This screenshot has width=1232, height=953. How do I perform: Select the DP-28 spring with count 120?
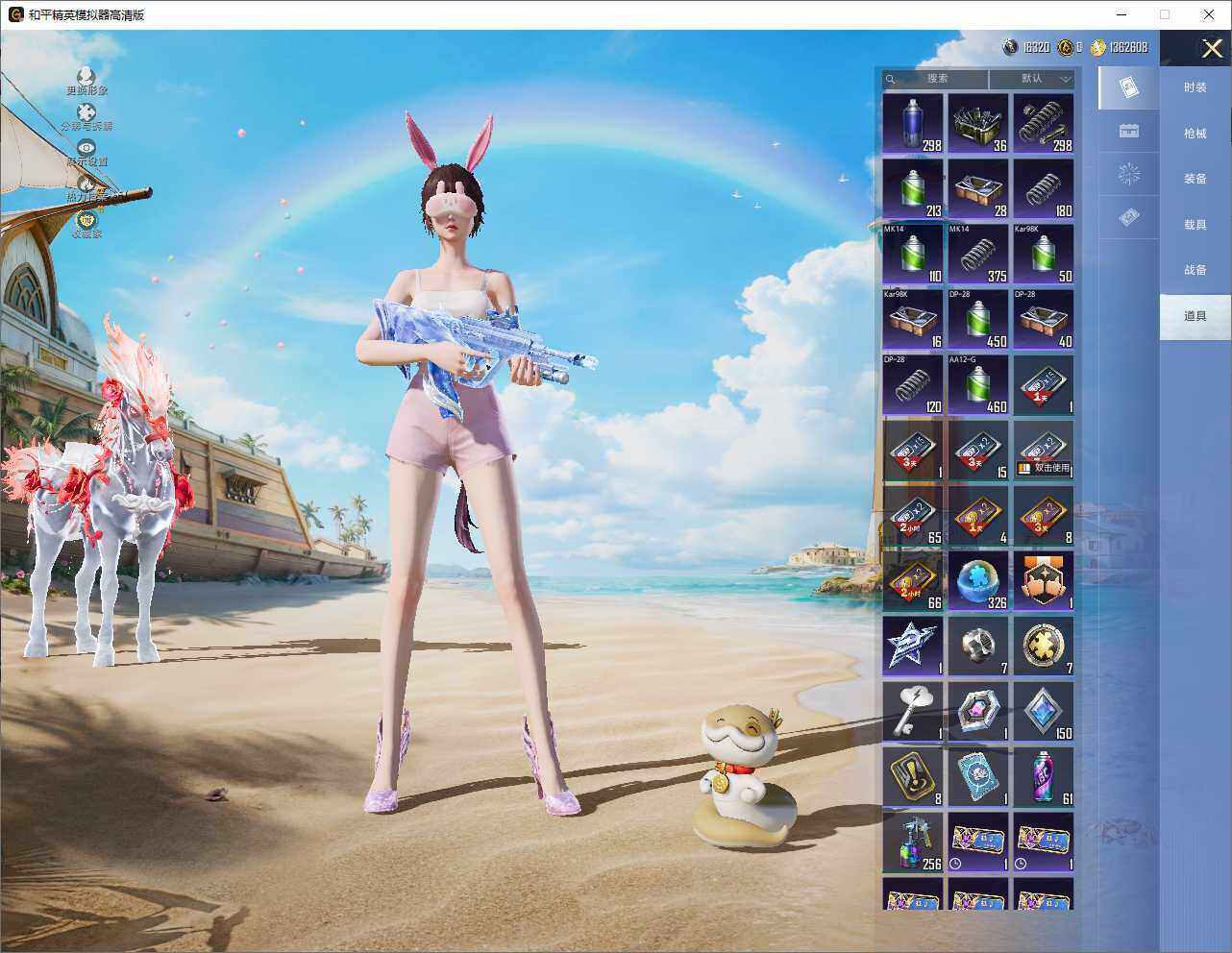click(x=913, y=385)
